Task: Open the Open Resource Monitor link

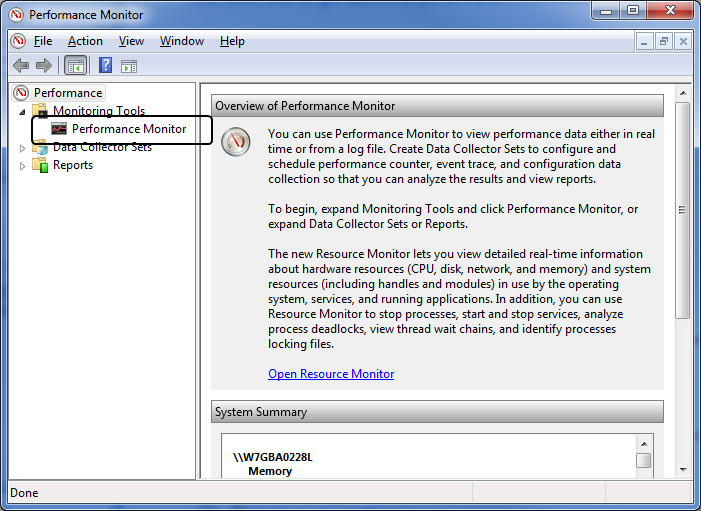Action: [x=331, y=374]
